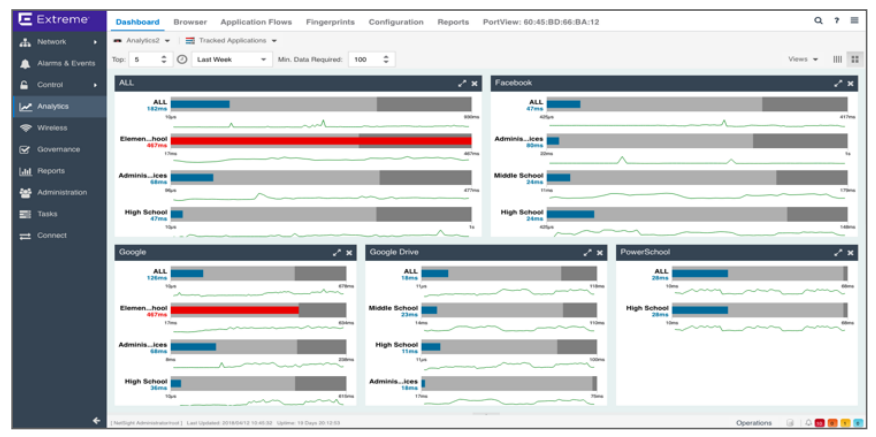This screenshot has width=876, height=437.
Task: Switch to the Configuration tab
Action: [x=396, y=22]
